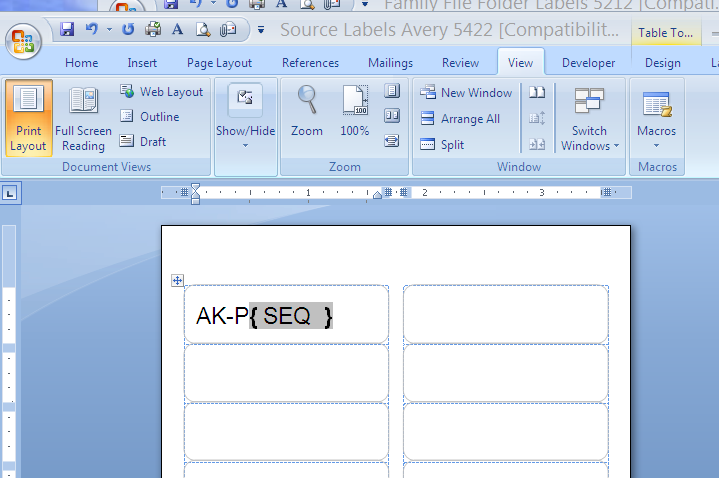Screen dimensions: 719x478
Task: Switch to Web Layout view
Action: (161, 92)
